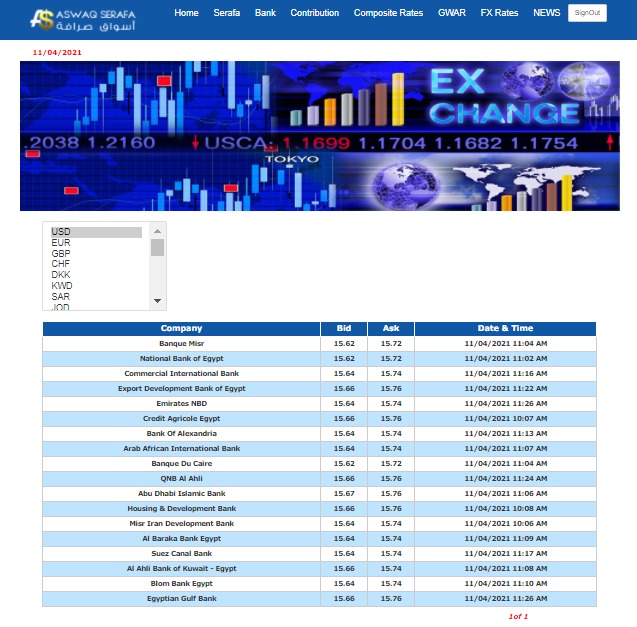Image resolution: width=637 pixels, height=627 pixels.
Task: Open the Contribution page
Action: point(314,13)
